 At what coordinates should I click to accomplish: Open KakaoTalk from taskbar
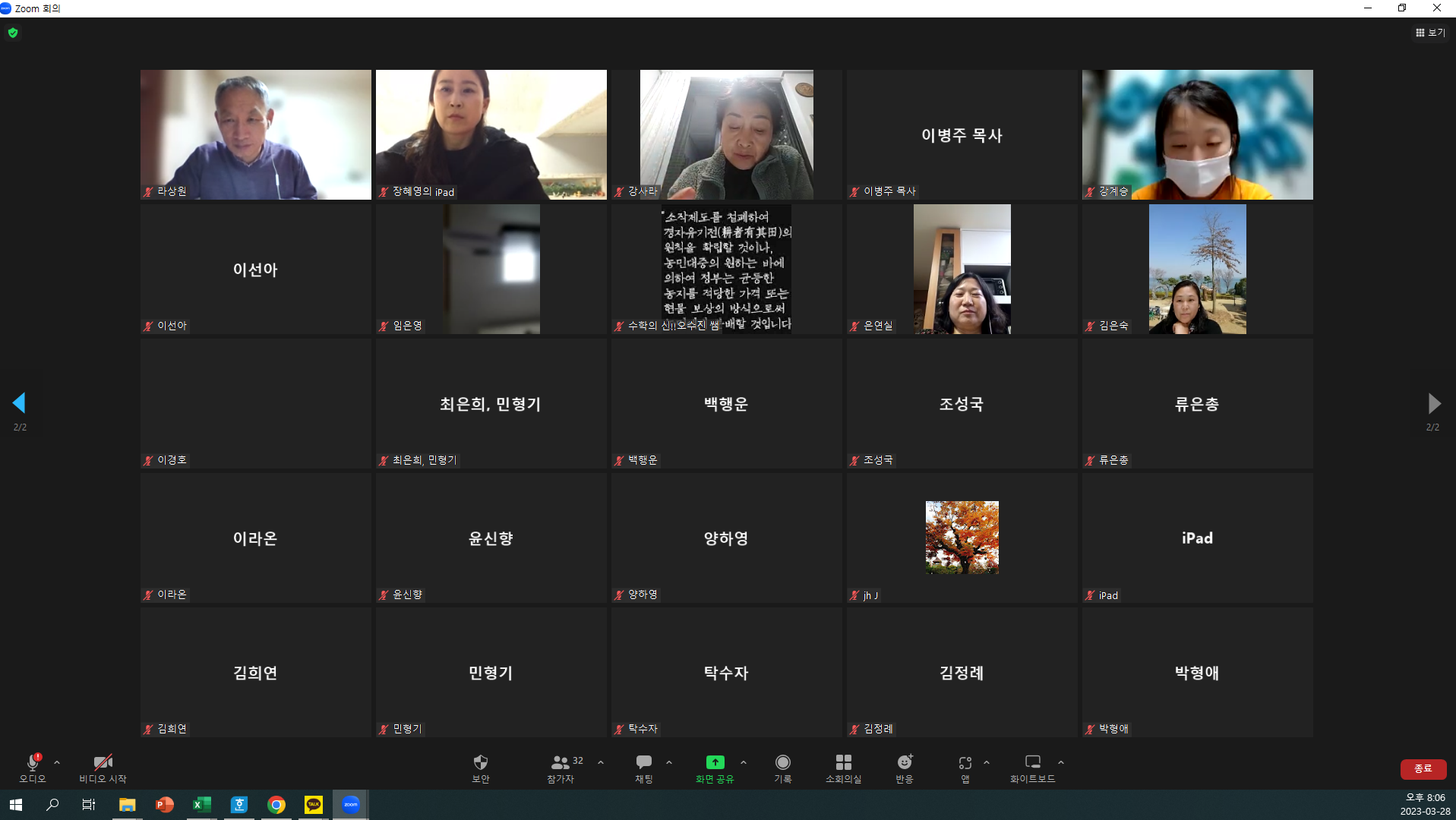pos(314,805)
